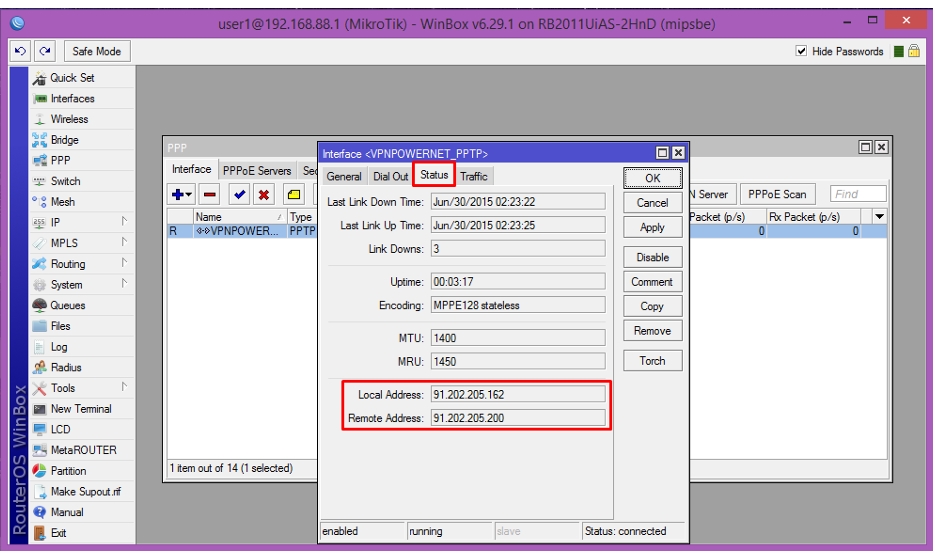937x555 pixels.
Task: Click the Encoding field MPPE128 stateless
Action: (x=518, y=305)
